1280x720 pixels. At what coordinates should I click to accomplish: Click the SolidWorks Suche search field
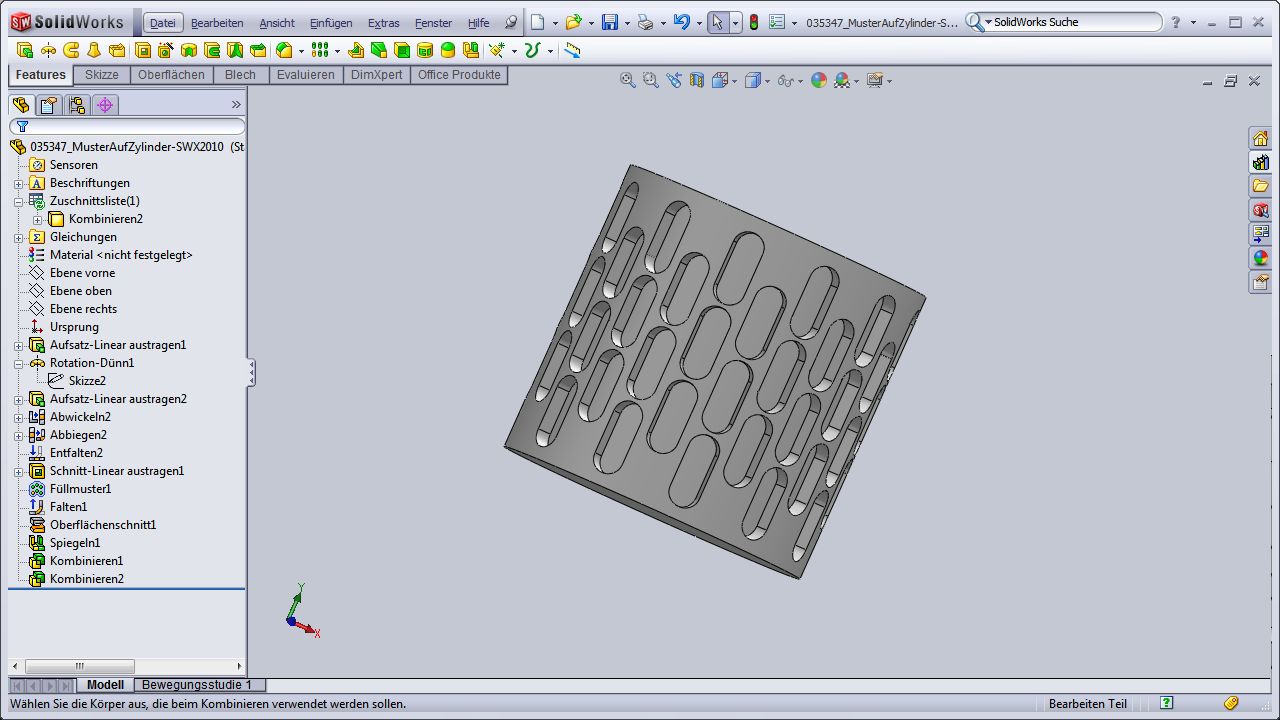(x=1070, y=22)
